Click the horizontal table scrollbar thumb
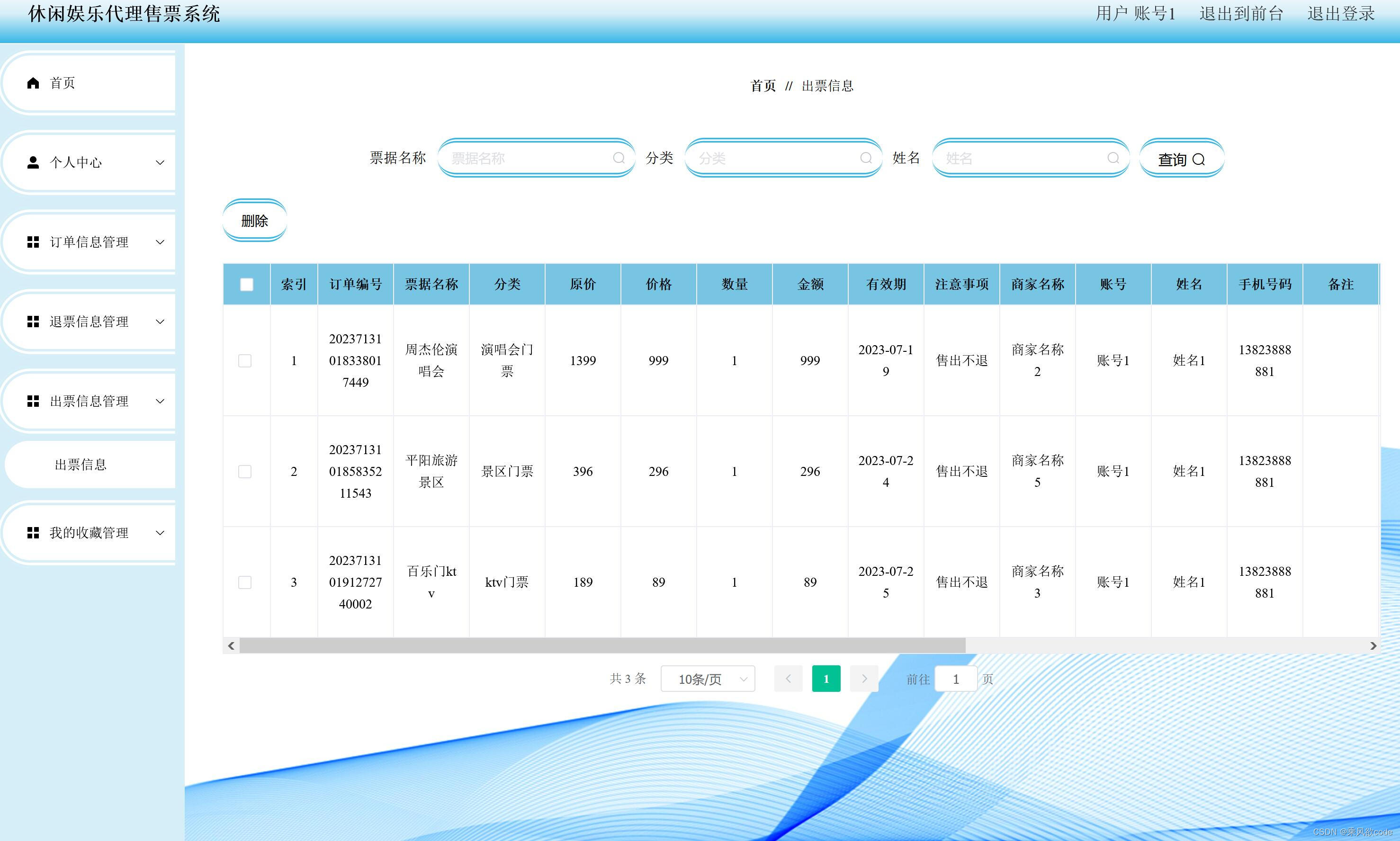 point(602,645)
